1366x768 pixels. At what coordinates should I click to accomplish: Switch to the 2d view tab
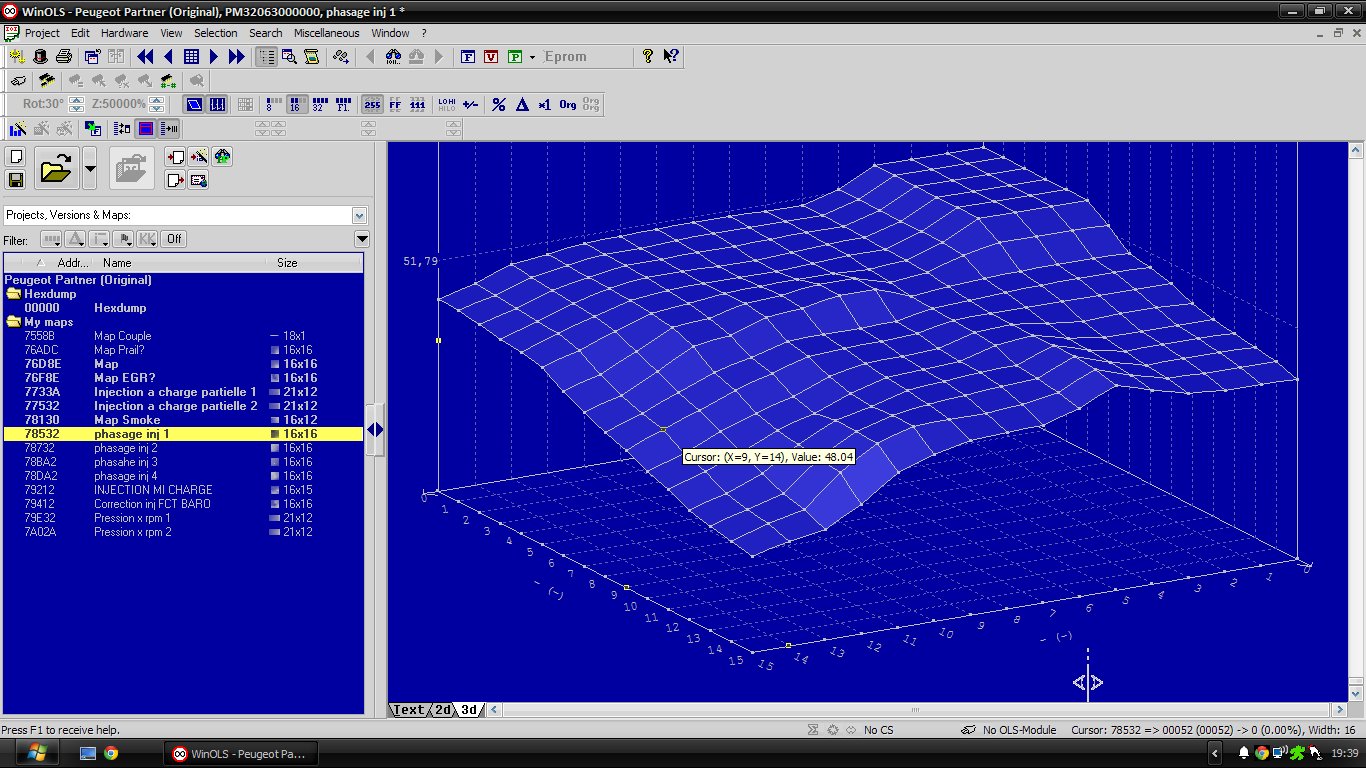tap(442, 710)
